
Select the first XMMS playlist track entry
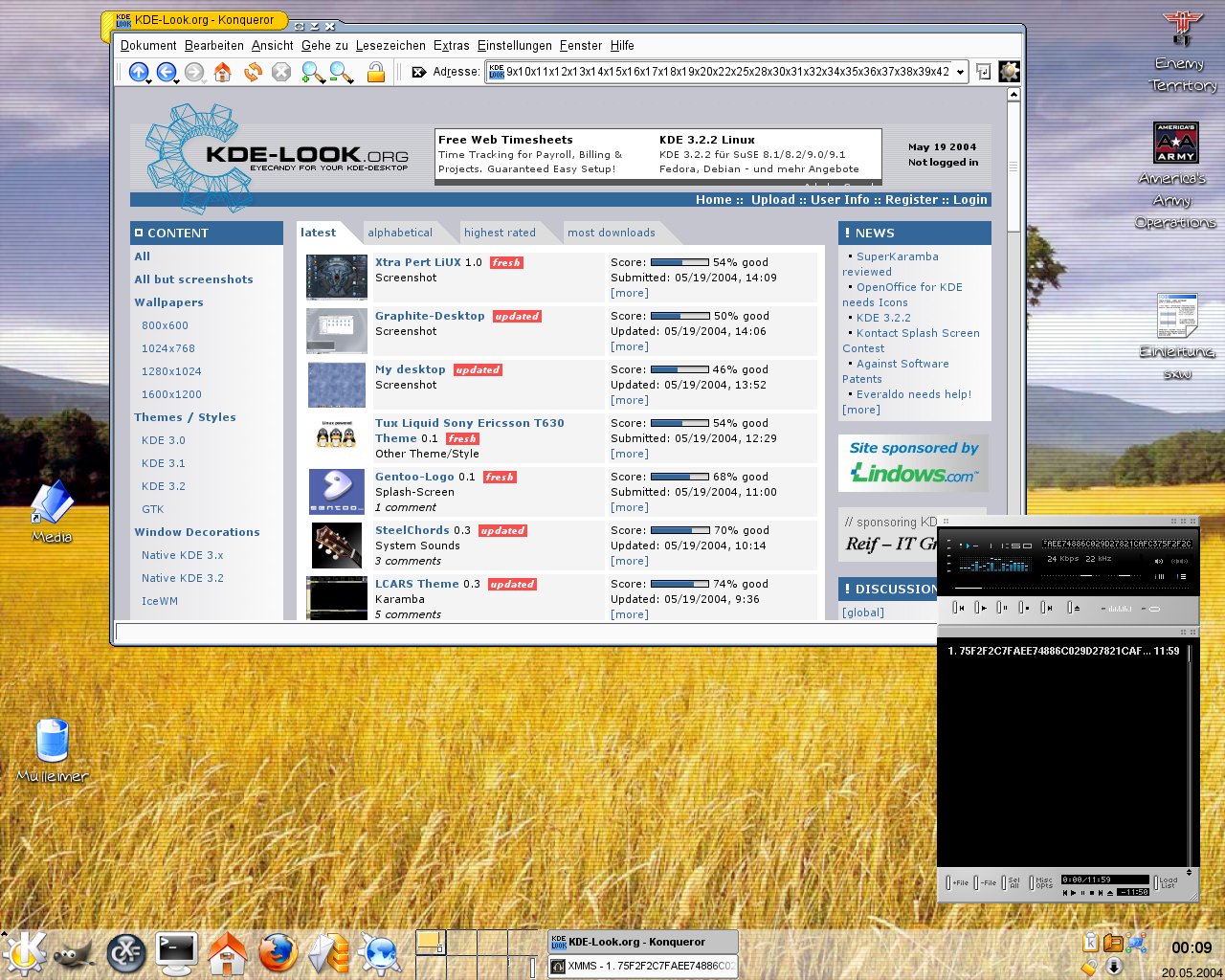tap(1063, 651)
